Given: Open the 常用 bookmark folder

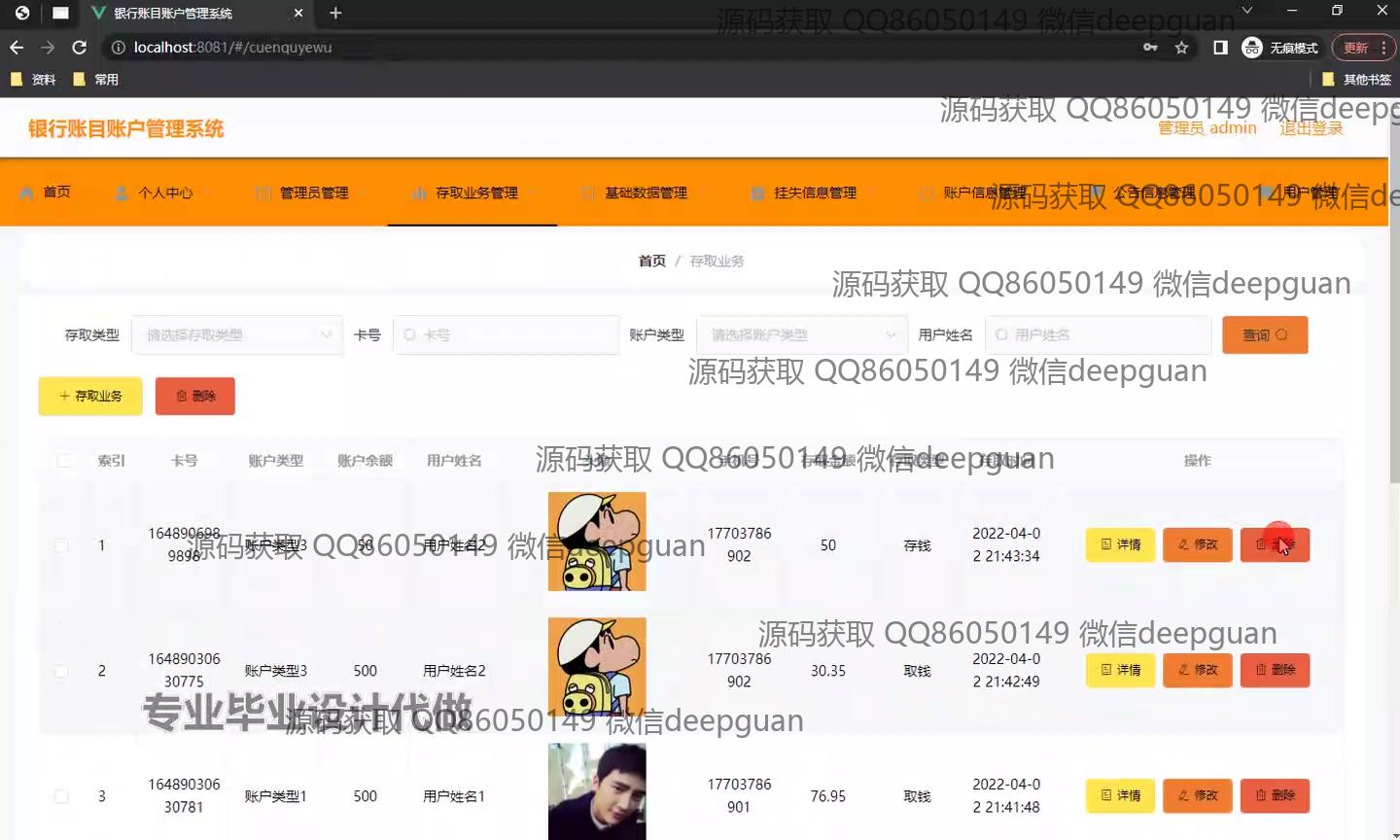Looking at the screenshot, I should point(96,80).
